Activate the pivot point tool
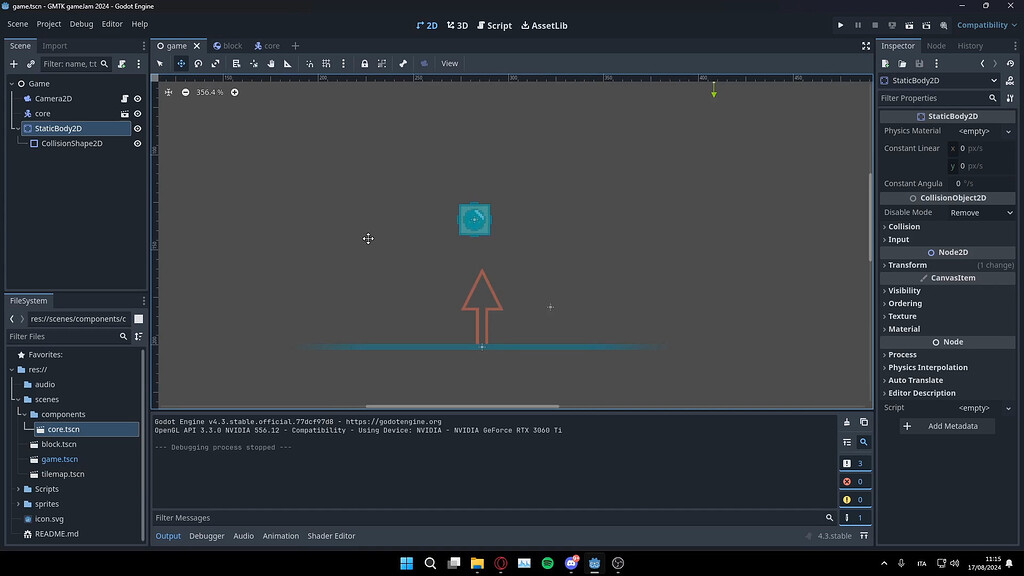 pos(253,63)
